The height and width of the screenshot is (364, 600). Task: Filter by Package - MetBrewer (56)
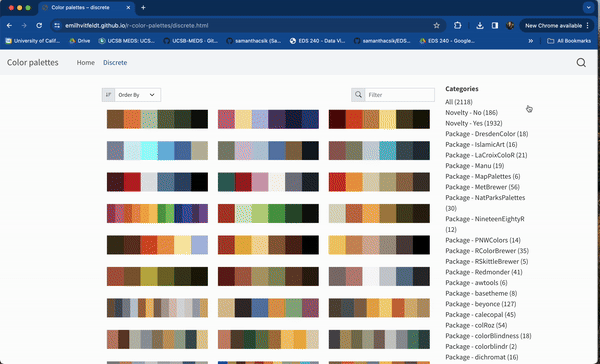pyautogui.click(x=482, y=187)
